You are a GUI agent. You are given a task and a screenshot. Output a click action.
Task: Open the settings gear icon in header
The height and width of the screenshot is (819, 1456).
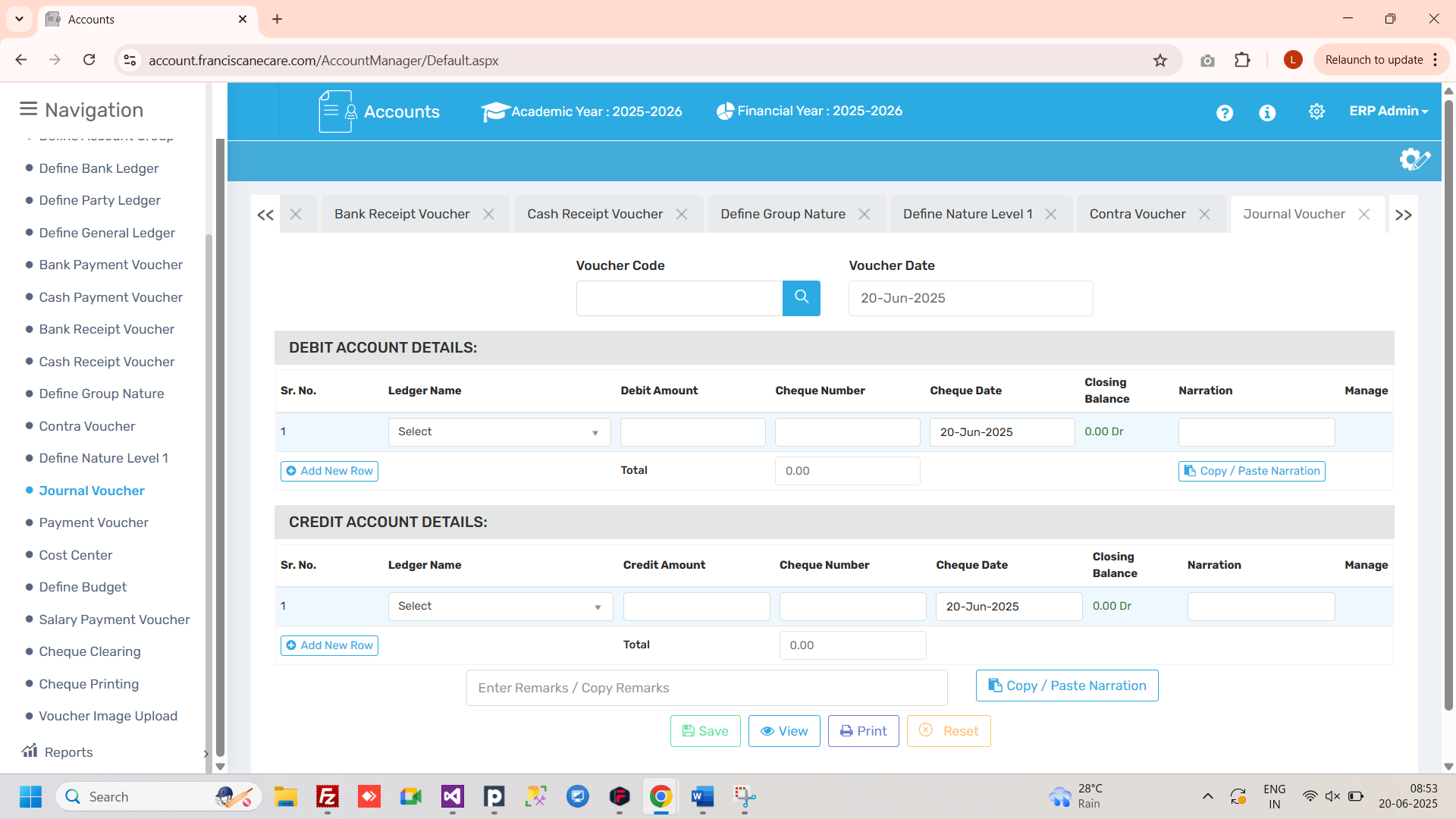[1316, 111]
